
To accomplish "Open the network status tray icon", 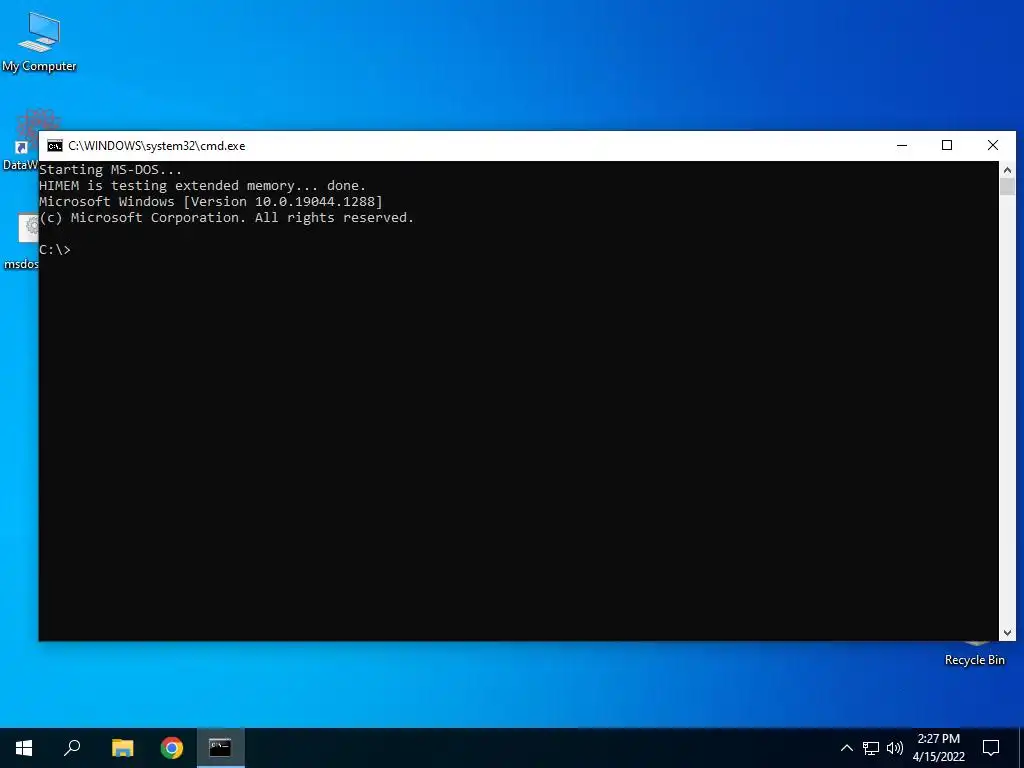I will click(x=871, y=748).
